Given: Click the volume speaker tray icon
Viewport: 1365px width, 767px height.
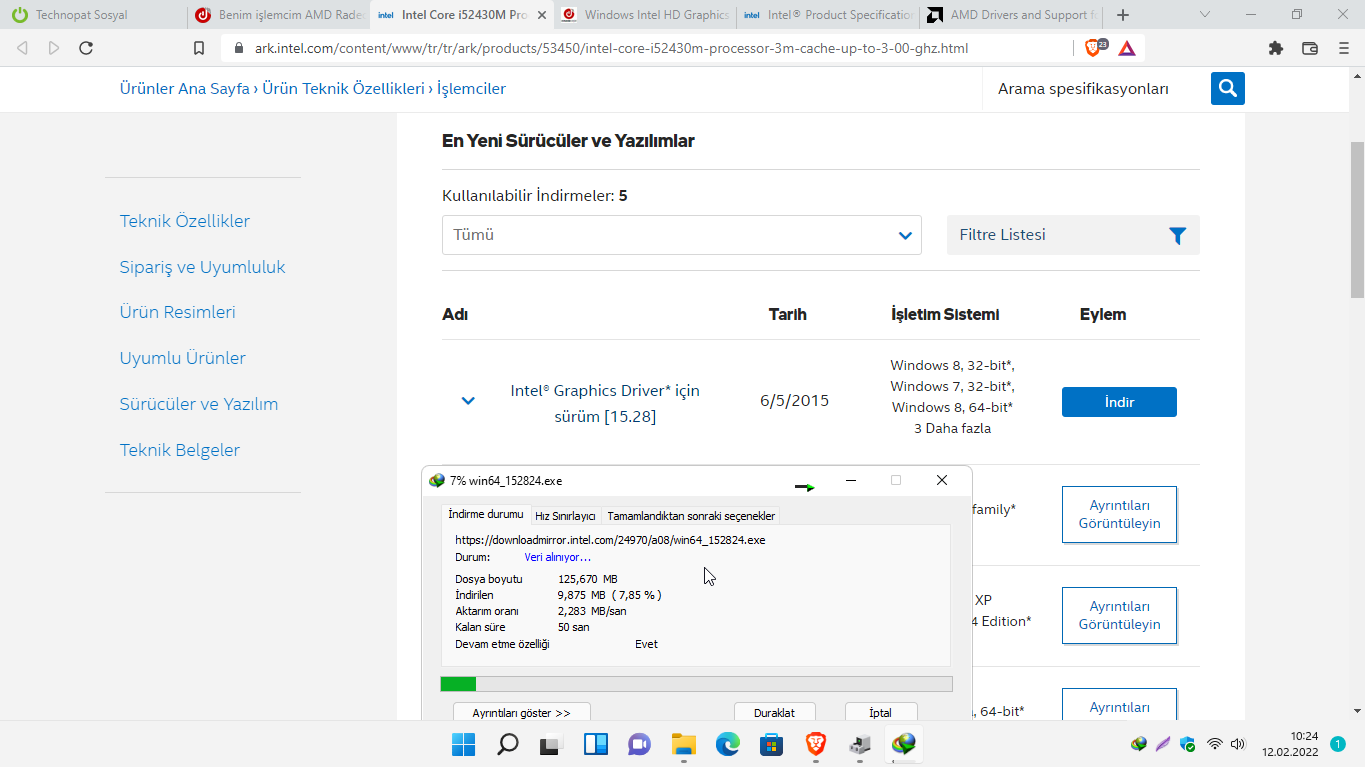Looking at the screenshot, I should [x=1238, y=744].
